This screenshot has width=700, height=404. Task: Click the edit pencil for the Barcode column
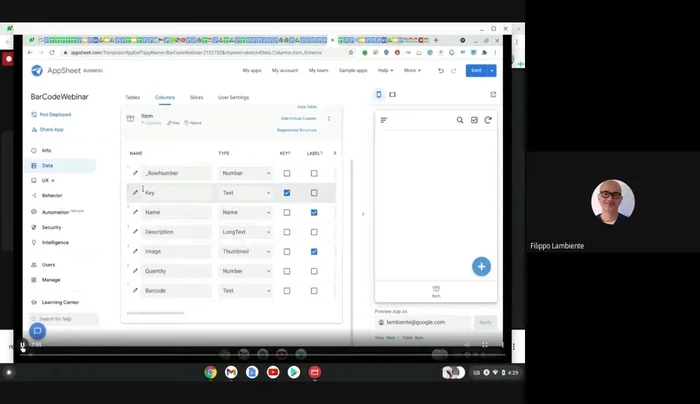135,290
